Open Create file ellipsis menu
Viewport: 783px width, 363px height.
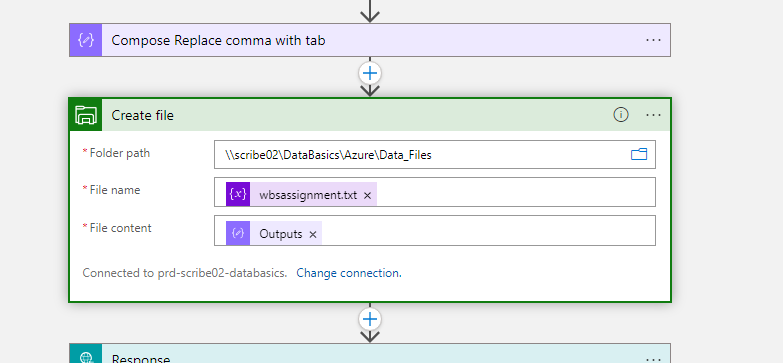(653, 115)
